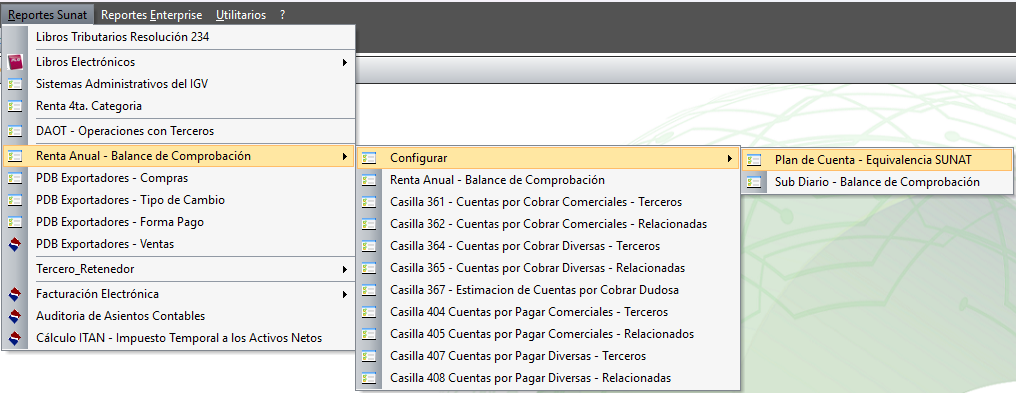Screen dimensions: 1016x393
Task: Click the Casilla 361 icon
Action: click(x=369, y=202)
